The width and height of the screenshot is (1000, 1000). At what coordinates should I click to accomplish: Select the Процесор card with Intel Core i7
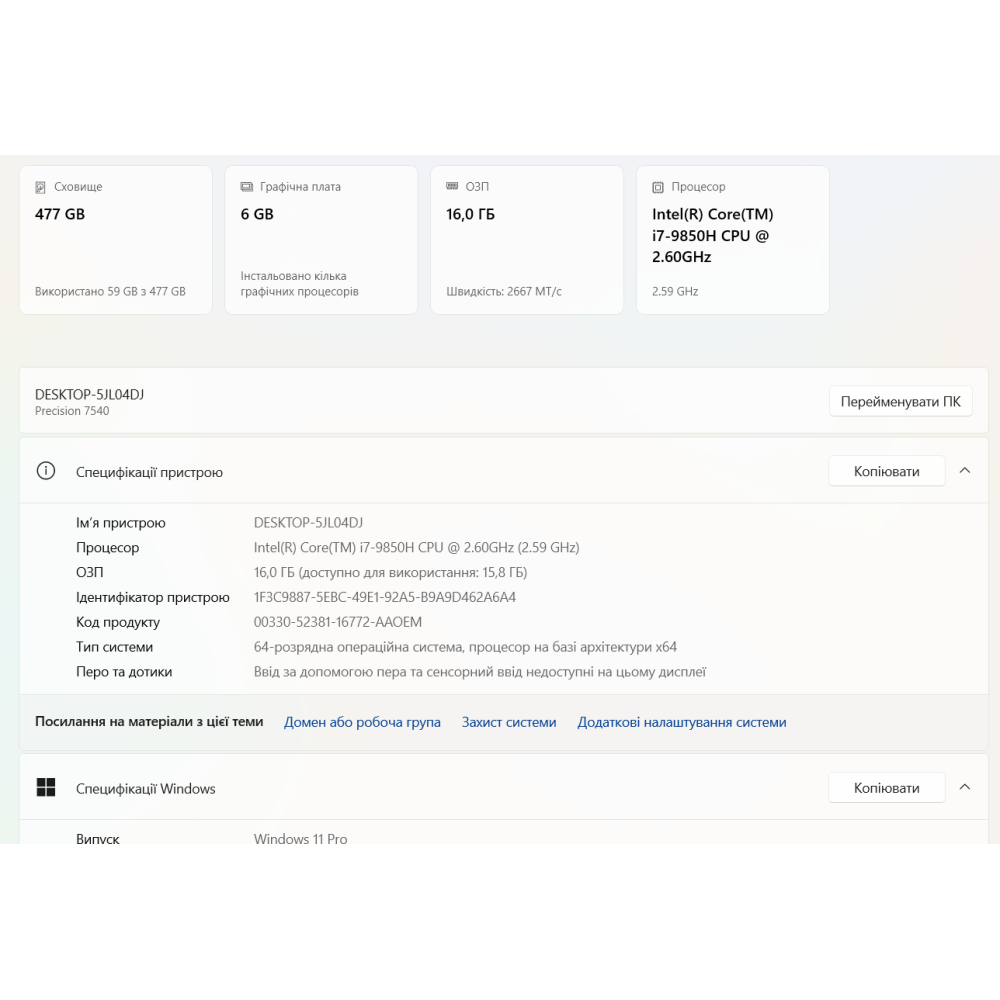coord(732,240)
